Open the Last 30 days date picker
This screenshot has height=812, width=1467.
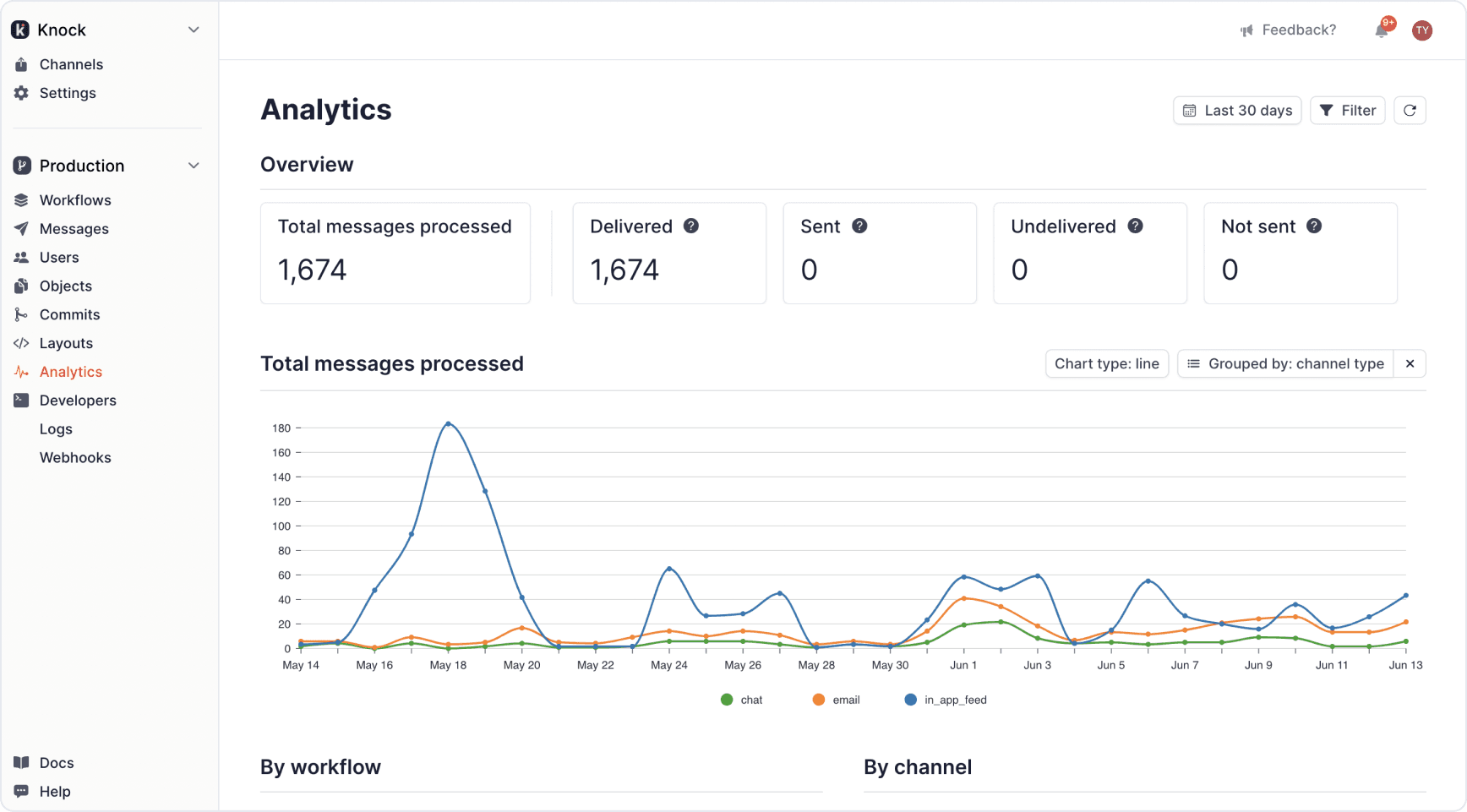[x=1237, y=111]
